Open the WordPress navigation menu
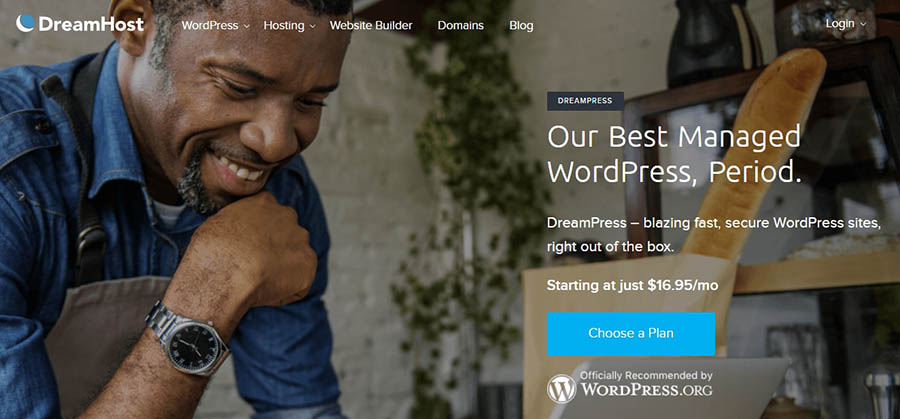Screen dimensions: 900x419 tap(210, 25)
